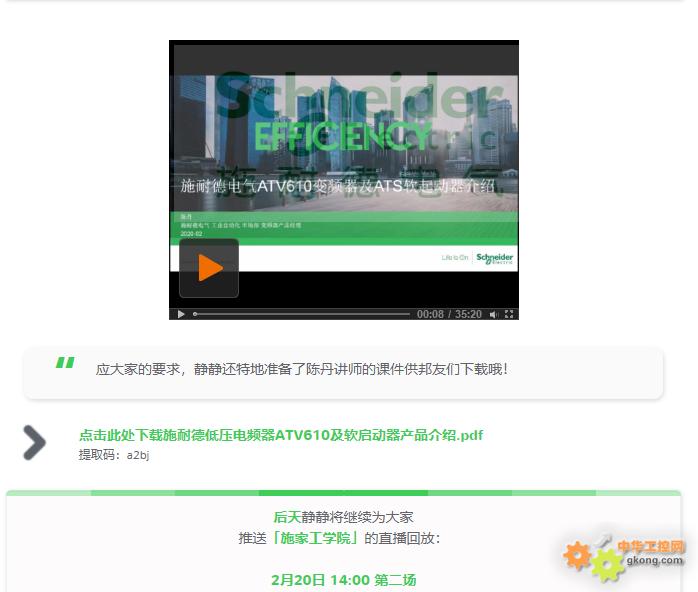Enter fullscreen mode on the video player
Viewport: 698px width, 592px height.
pyautogui.click(x=509, y=314)
